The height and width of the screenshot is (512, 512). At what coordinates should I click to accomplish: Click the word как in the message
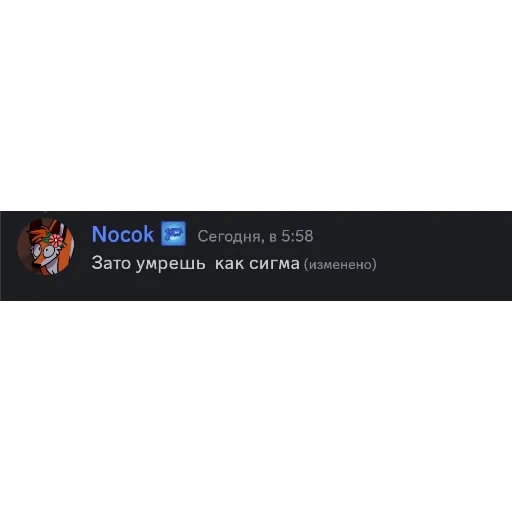[x=229, y=263]
